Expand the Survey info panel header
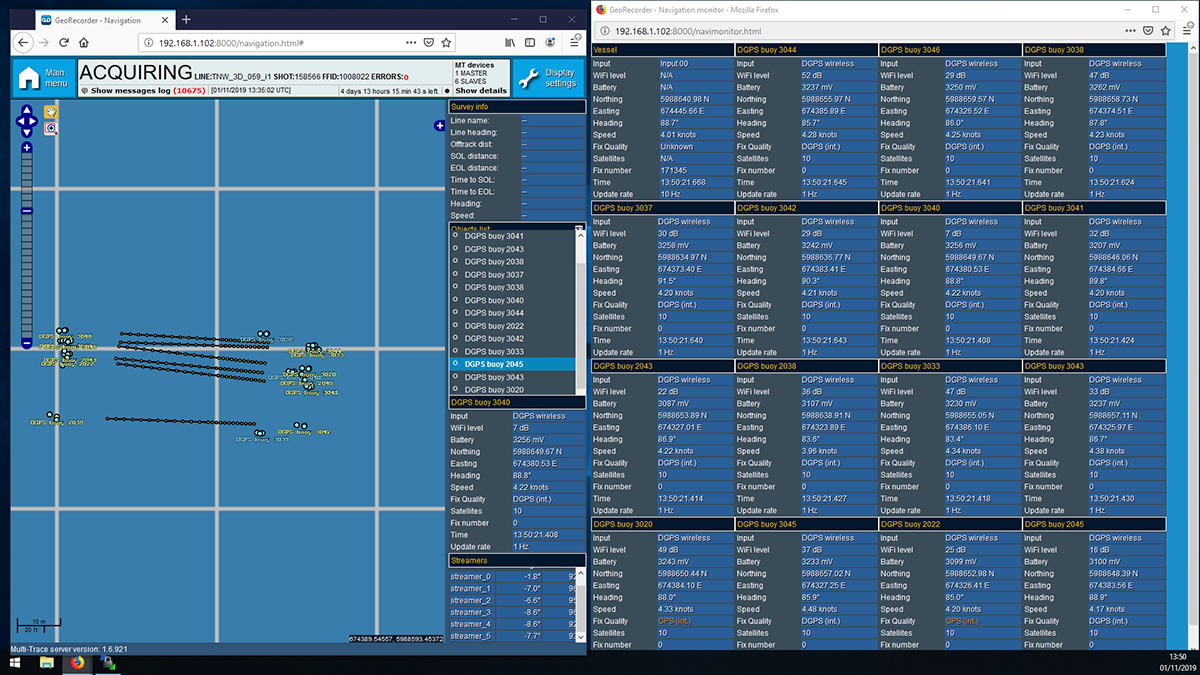The height and width of the screenshot is (675, 1200). pos(516,106)
